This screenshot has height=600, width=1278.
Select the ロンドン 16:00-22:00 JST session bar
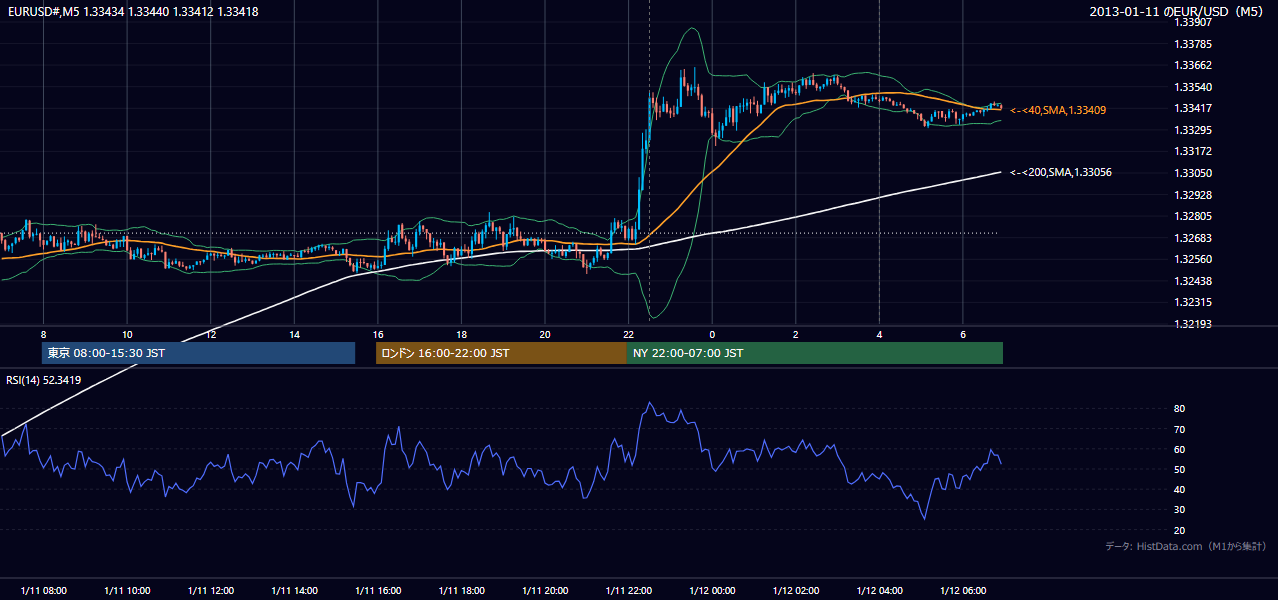coord(501,353)
